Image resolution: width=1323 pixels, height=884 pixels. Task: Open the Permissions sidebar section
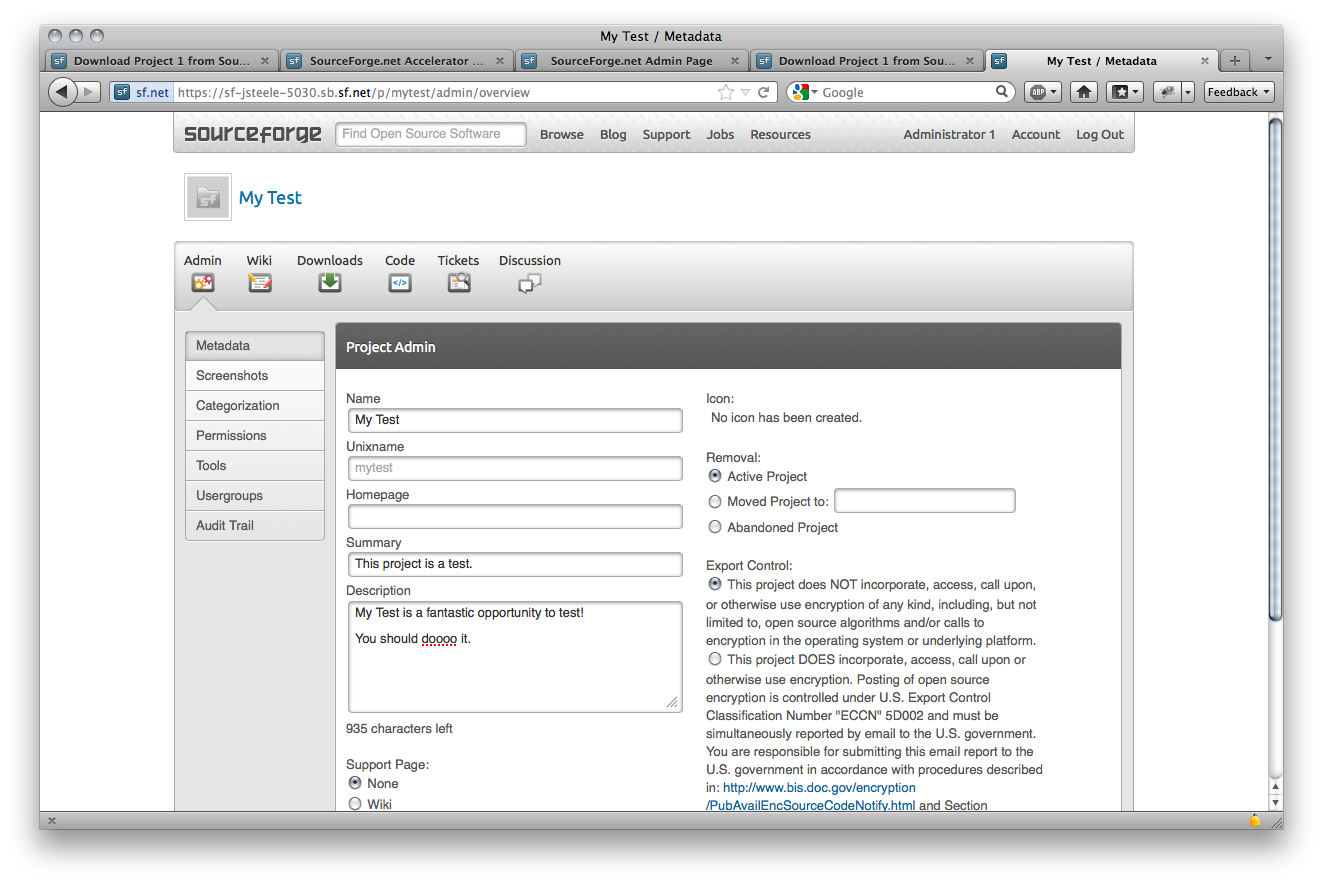coord(231,435)
